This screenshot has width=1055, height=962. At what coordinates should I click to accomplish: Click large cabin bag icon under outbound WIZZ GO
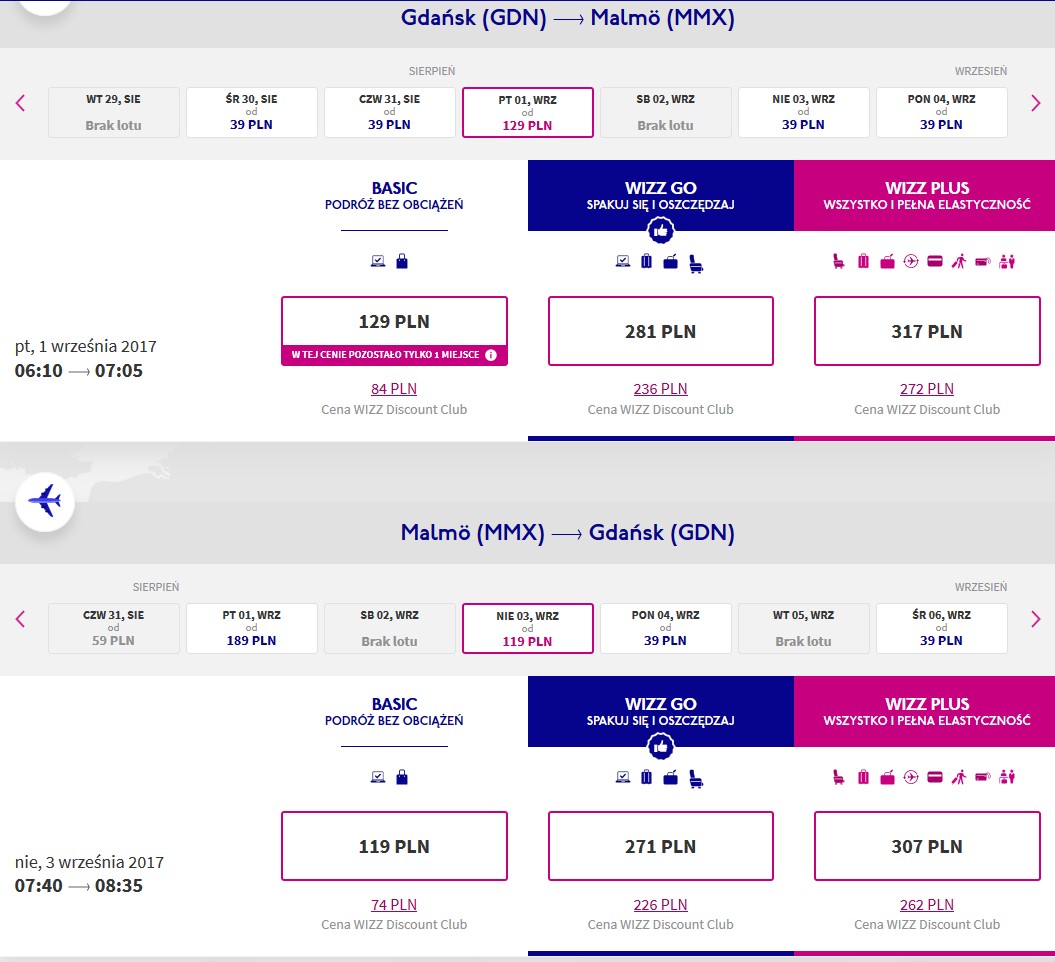coord(671,262)
